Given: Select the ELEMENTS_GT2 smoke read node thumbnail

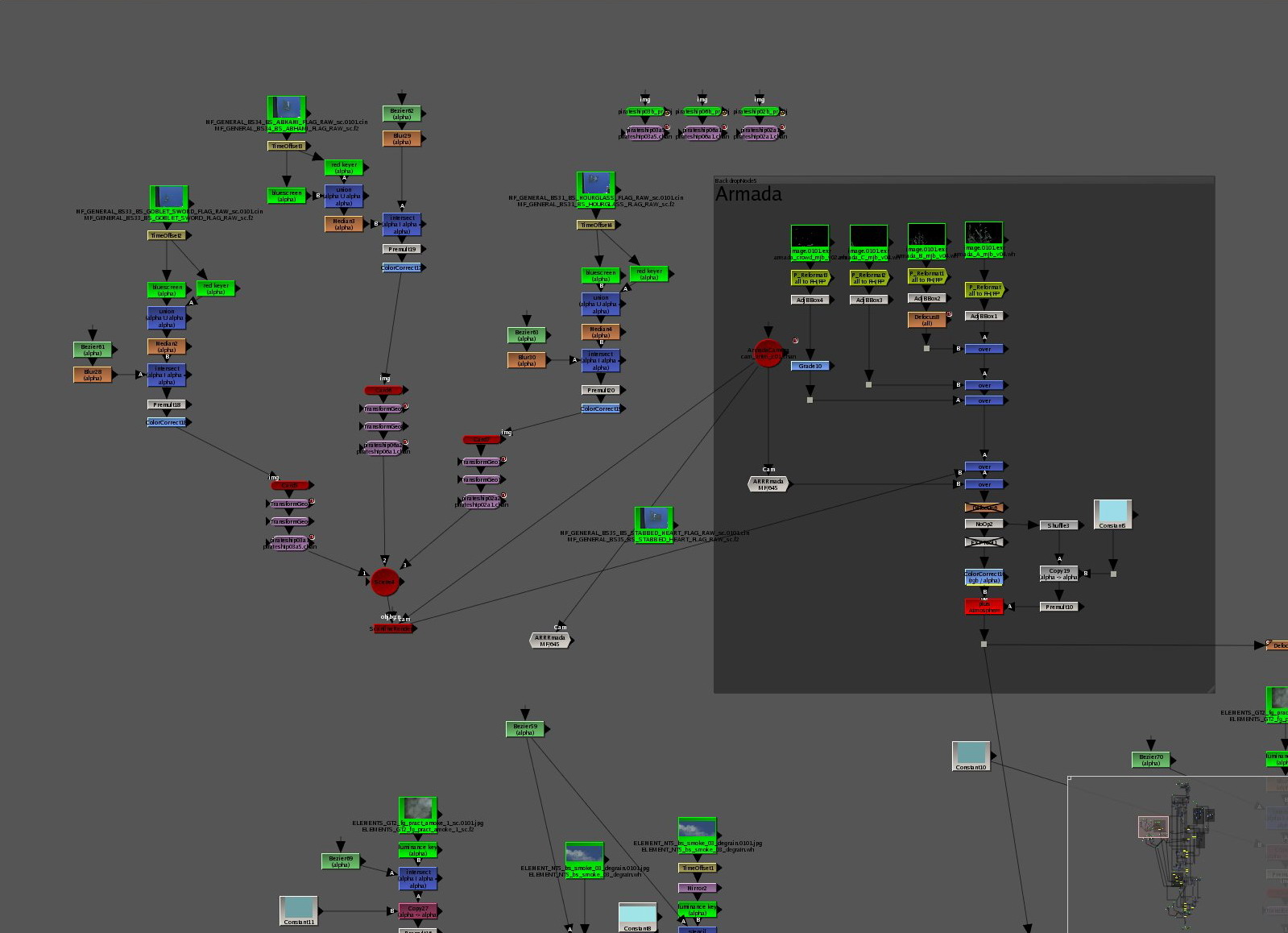Looking at the screenshot, I should [x=417, y=808].
